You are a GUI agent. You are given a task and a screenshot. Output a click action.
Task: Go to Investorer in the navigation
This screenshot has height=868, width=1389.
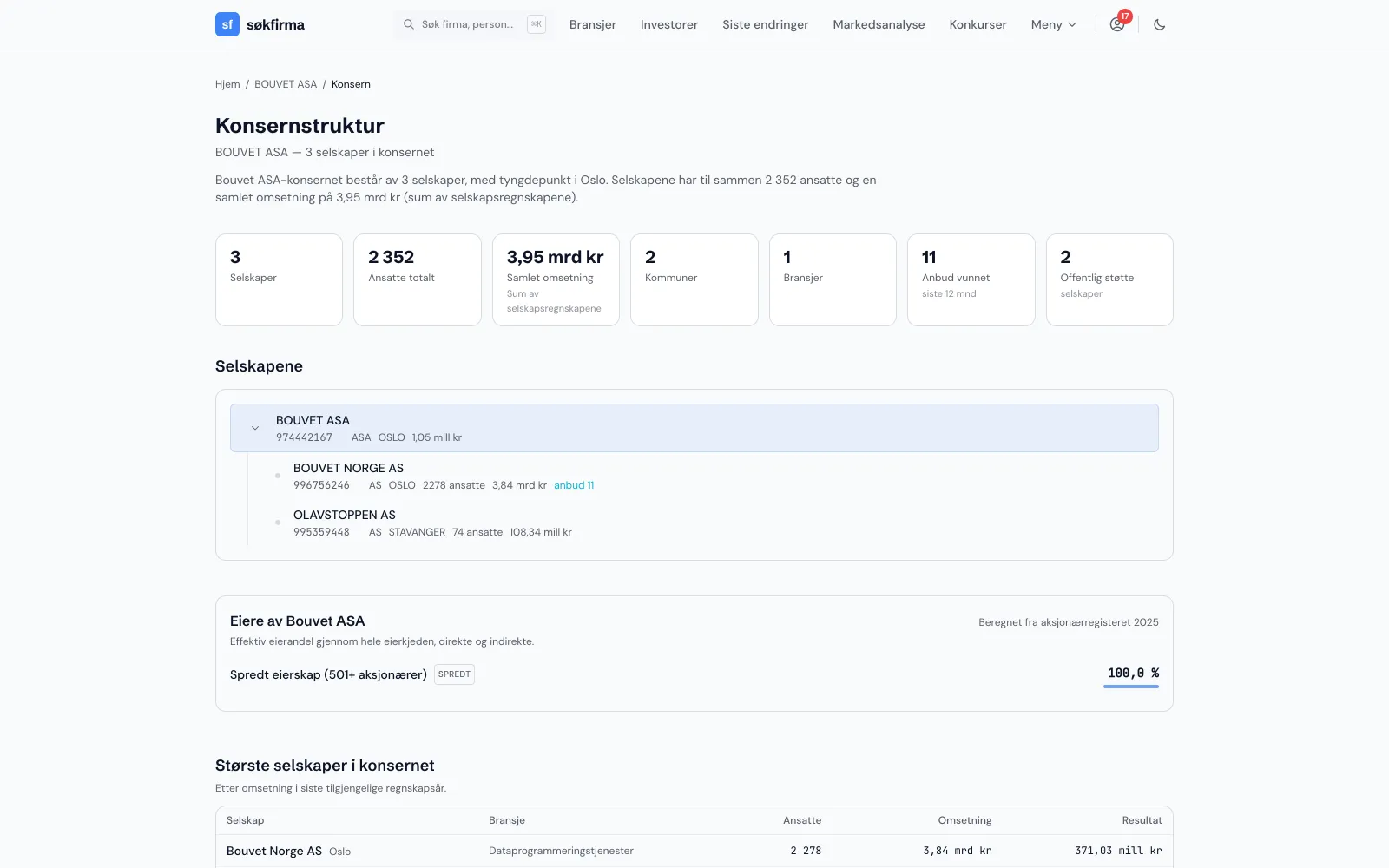click(x=669, y=24)
